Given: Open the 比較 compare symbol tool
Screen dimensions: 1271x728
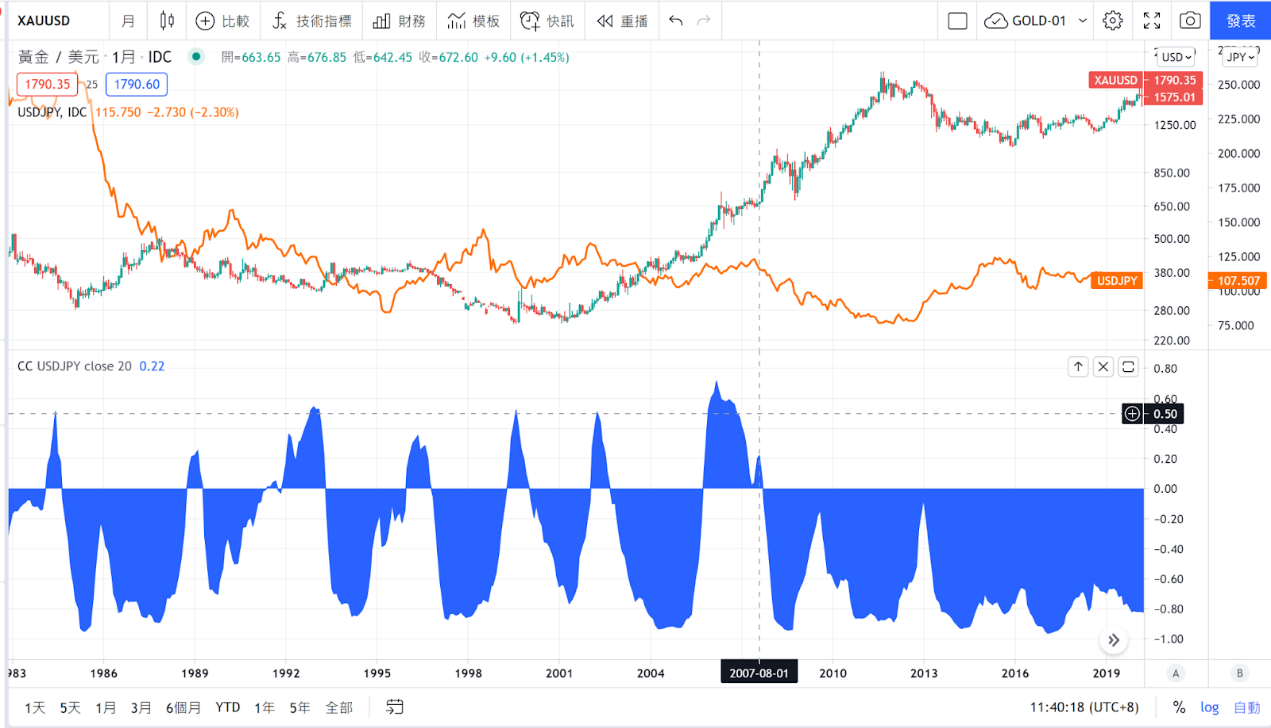Looking at the screenshot, I should click(x=222, y=20).
